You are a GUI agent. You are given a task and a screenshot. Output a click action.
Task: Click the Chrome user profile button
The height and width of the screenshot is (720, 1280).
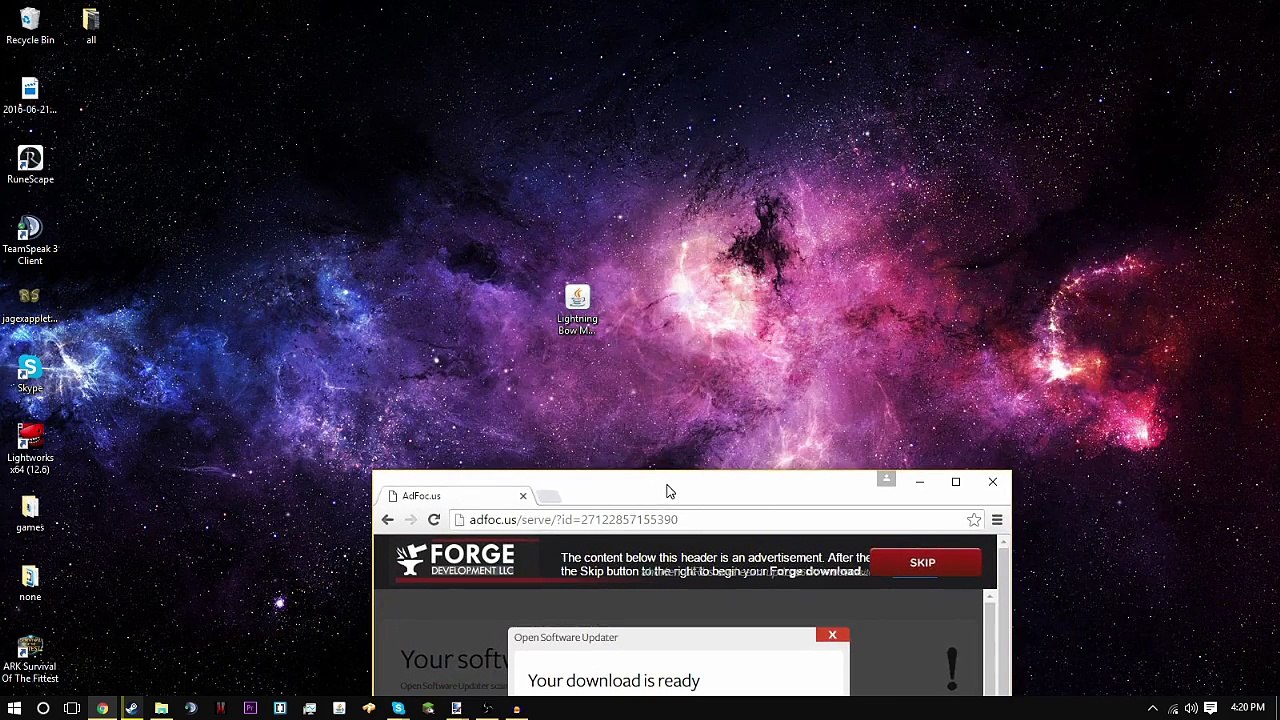(886, 480)
